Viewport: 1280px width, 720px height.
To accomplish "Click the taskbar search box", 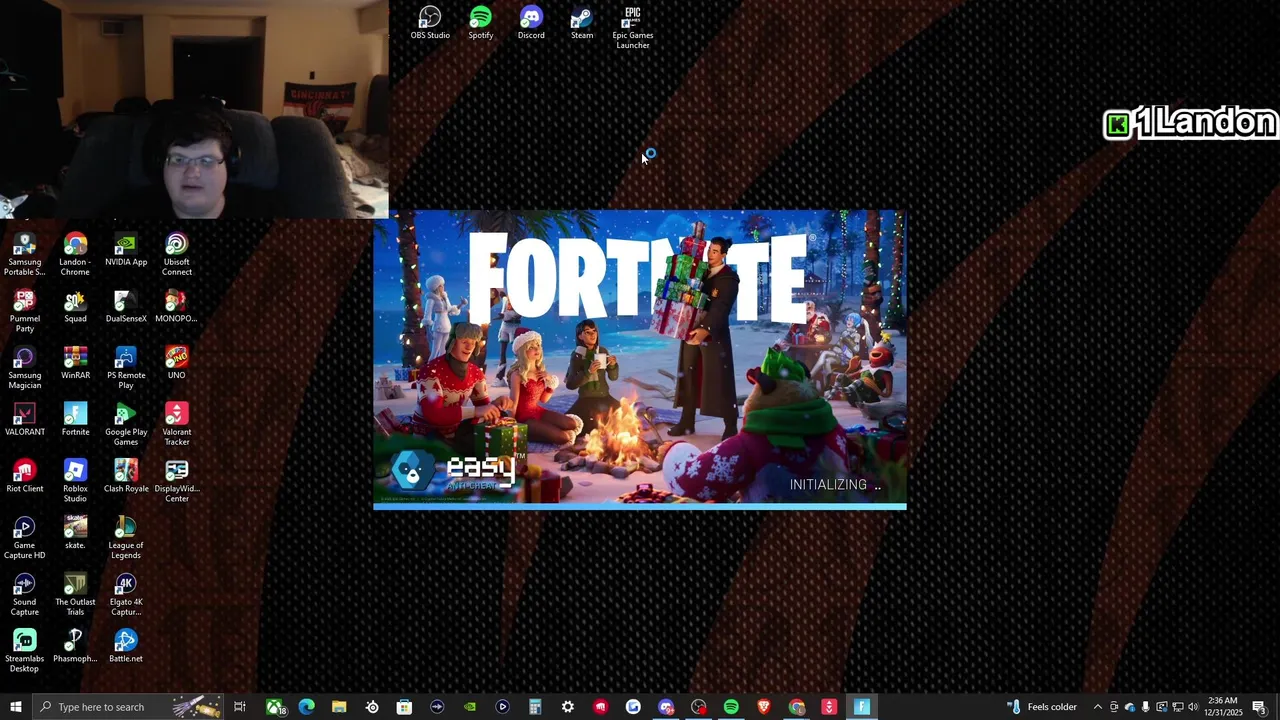I will 129,707.
